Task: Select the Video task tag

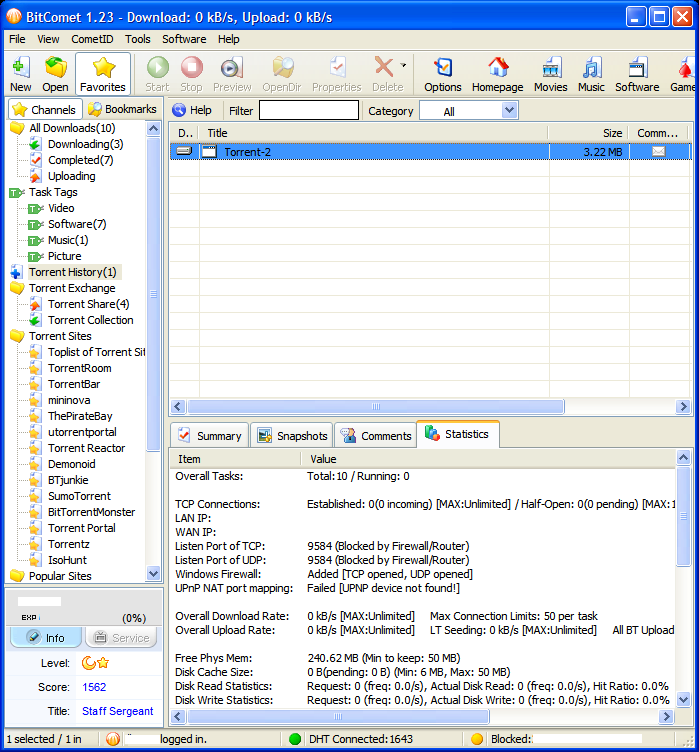Action: click(x=61, y=208)
